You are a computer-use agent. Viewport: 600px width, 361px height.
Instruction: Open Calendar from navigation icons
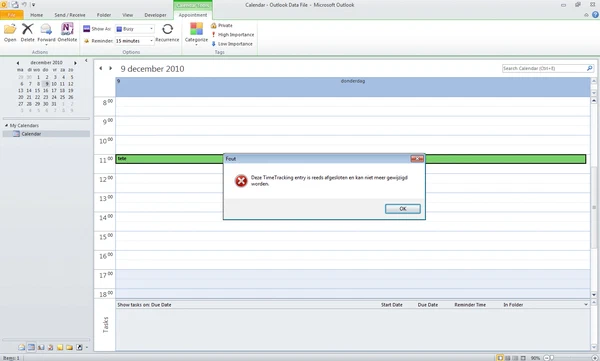click(x=31, y=347)
